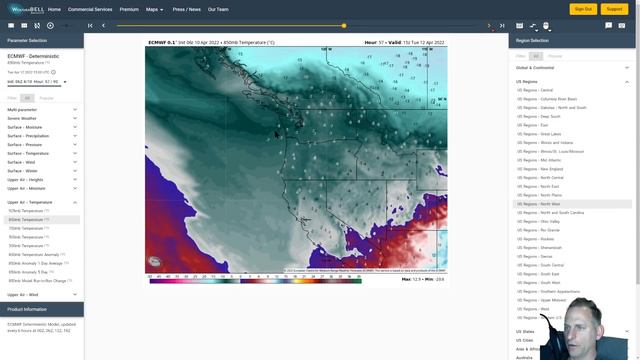The image size is (640, 360).
Task: Click the calendar icon in toolbar
Action: point(520,26)
